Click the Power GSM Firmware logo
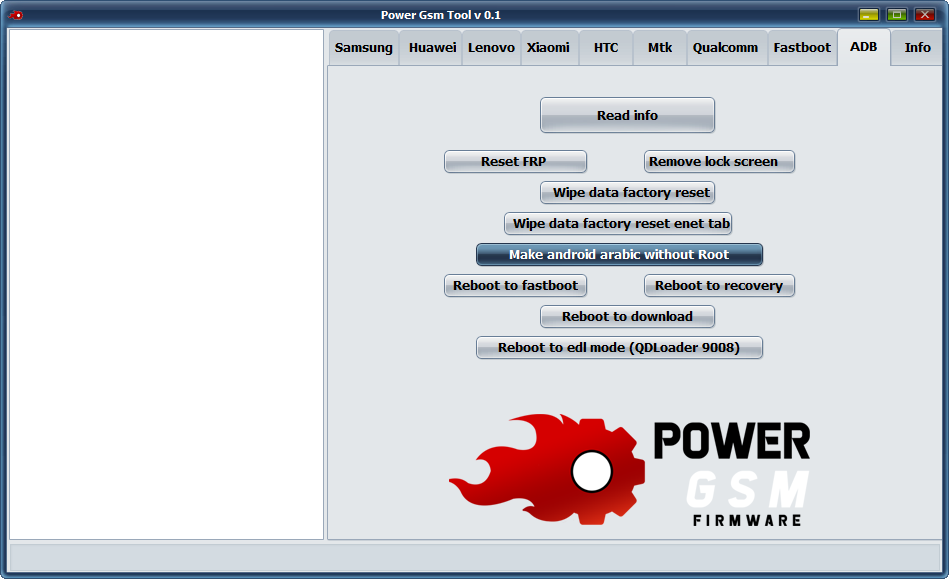The width and height of the screenshot is (949, 579). [630, 465]
